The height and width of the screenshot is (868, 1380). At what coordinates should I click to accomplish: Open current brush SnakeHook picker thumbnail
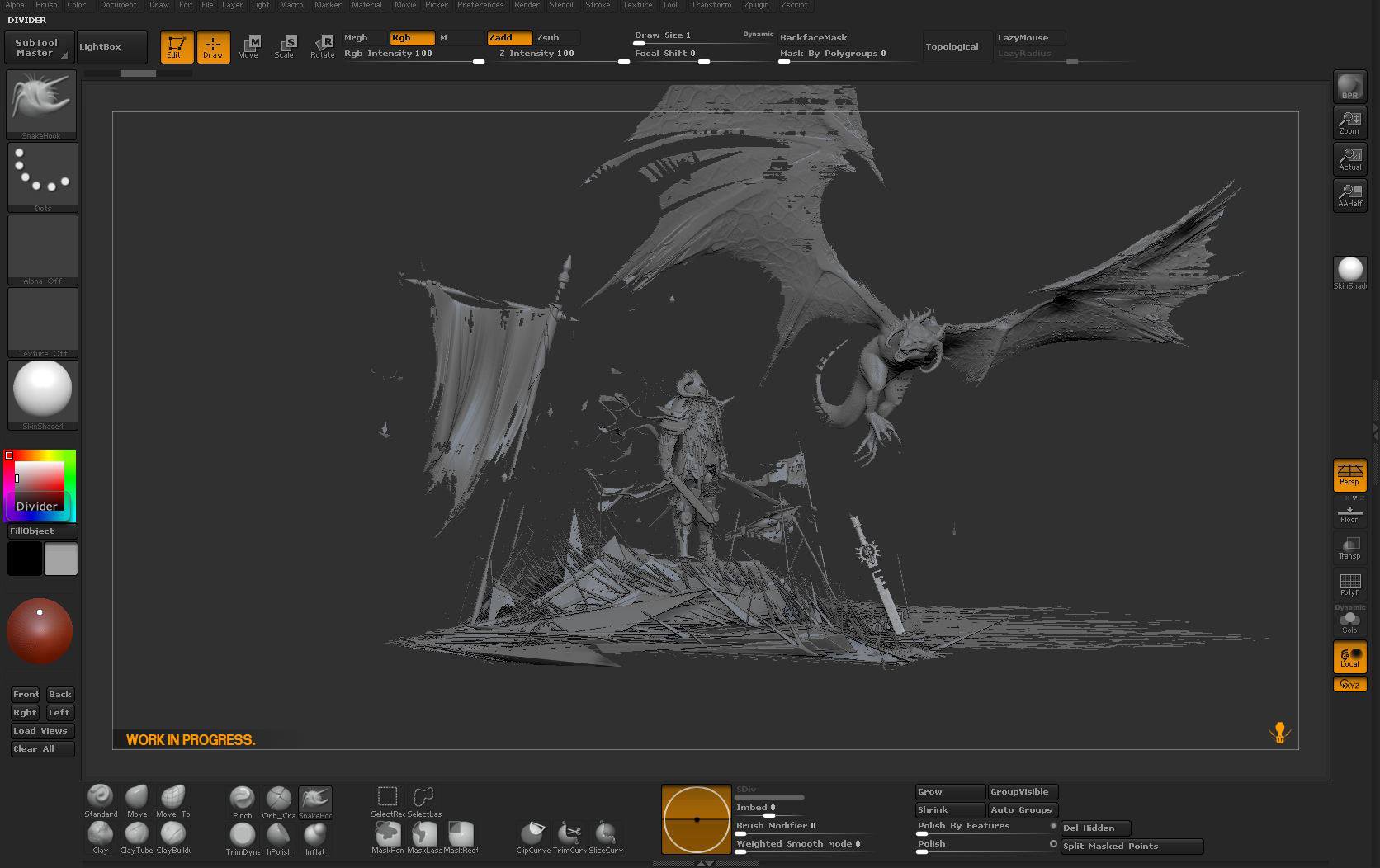pos(42,105)
